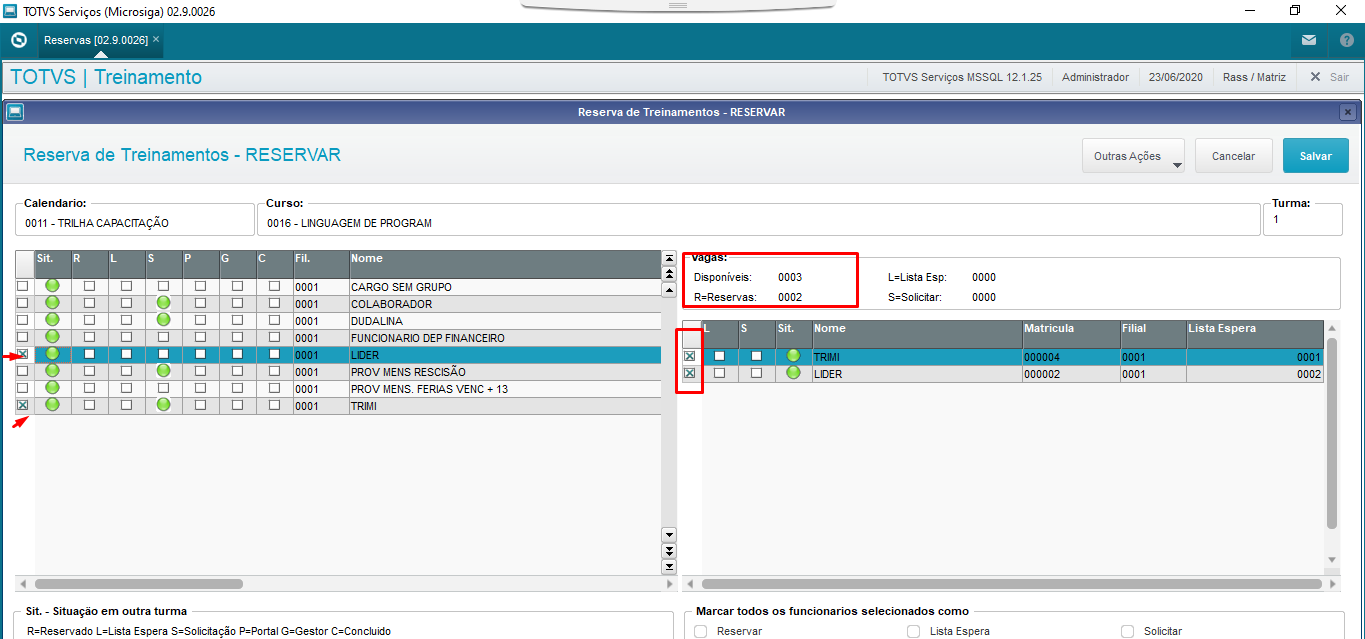The height and width of the screenshot is (639, 1365).
Task: Click the Turma field
Action: pos(1303,218)
